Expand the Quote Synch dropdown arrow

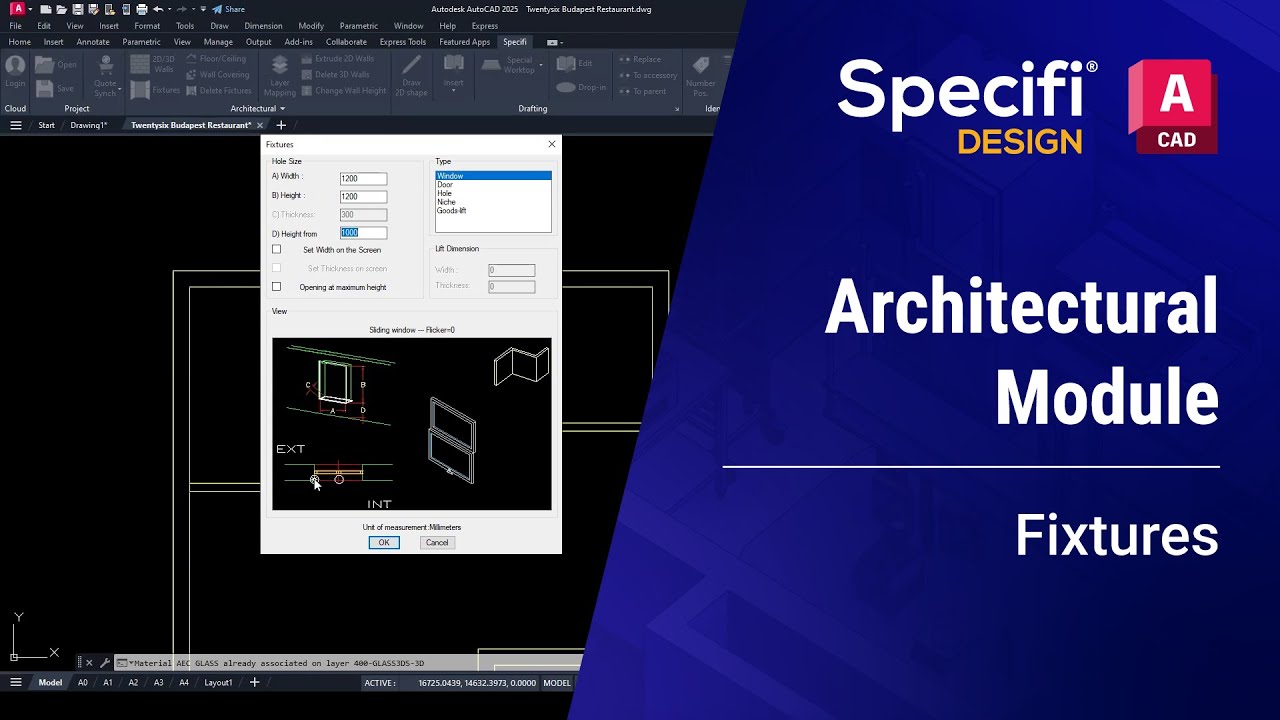[x=120, y=90]
